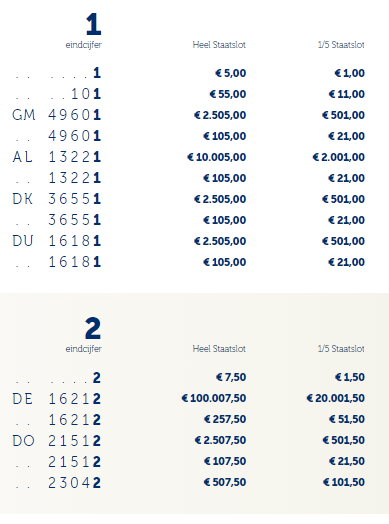The width and height of the screenshot is (389, 524).
Task: Click the DK 365551 lottery number
Action: [56, 199]
